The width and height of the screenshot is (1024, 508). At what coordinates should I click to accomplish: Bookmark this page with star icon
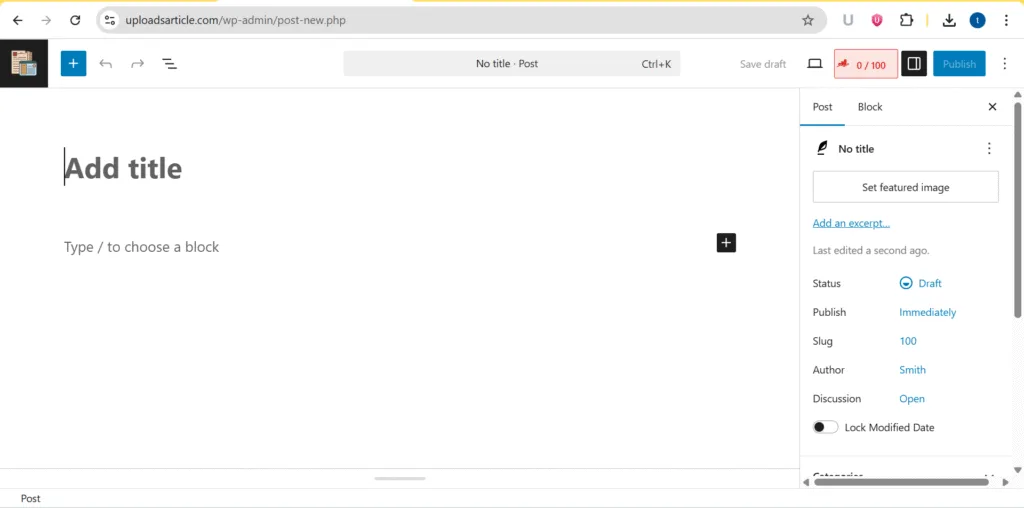(x=808, y=20)
